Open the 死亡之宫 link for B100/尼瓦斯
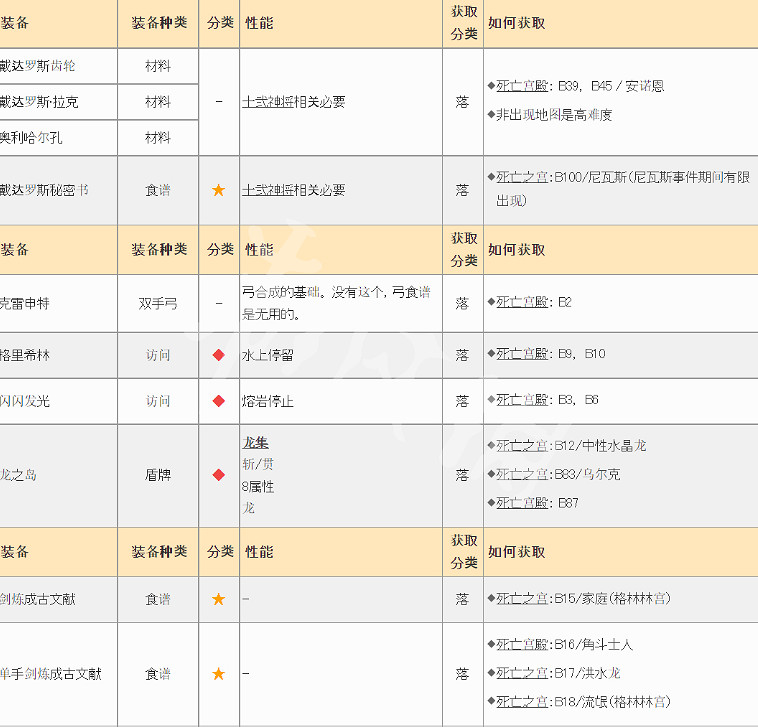 [x=523, y=177]
